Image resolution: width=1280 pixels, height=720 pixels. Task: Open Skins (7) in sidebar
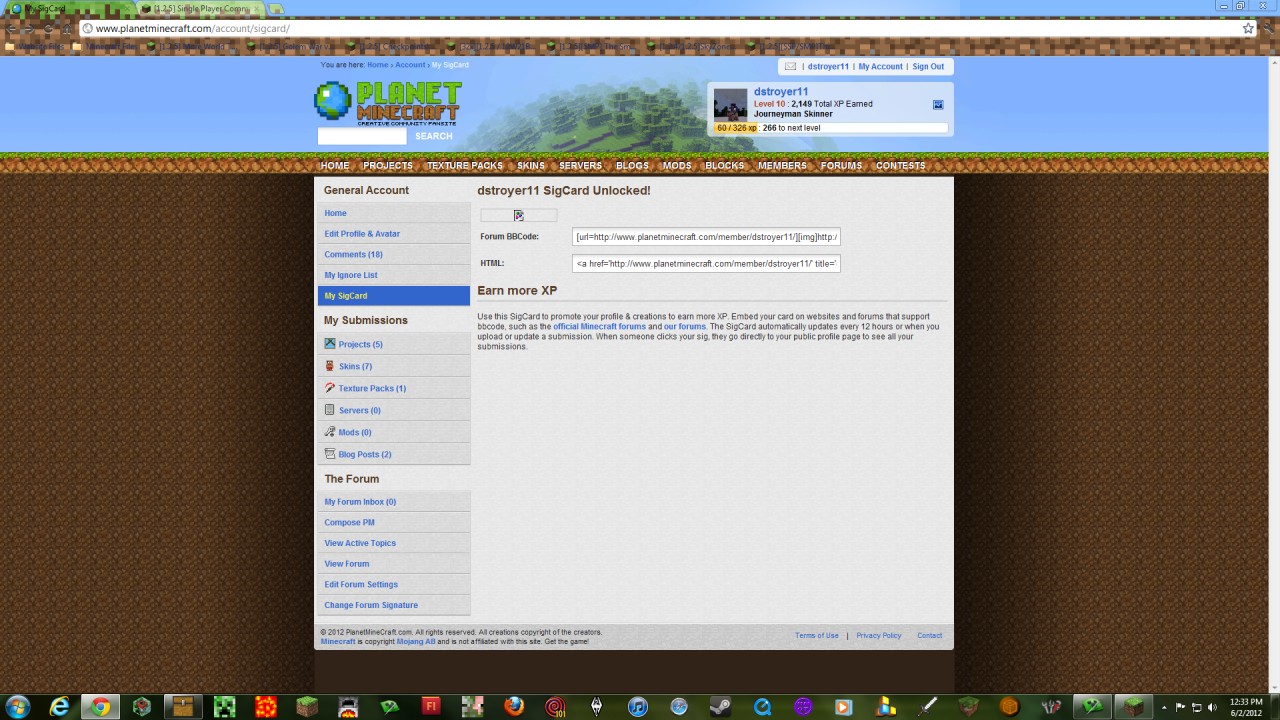355,366
